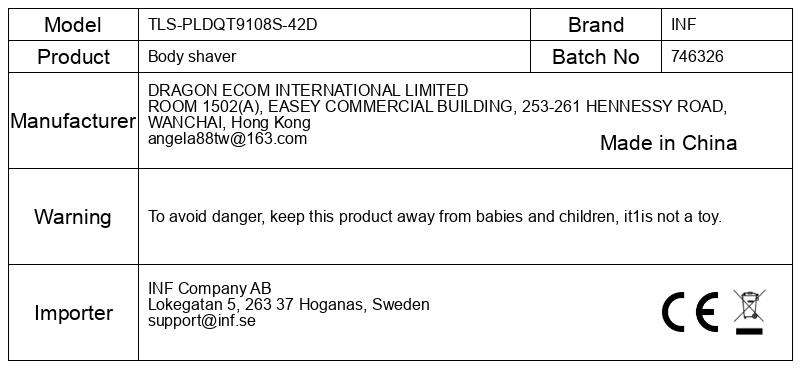
Task: Select the Manufacturer label cell
Action: [73, 120]
